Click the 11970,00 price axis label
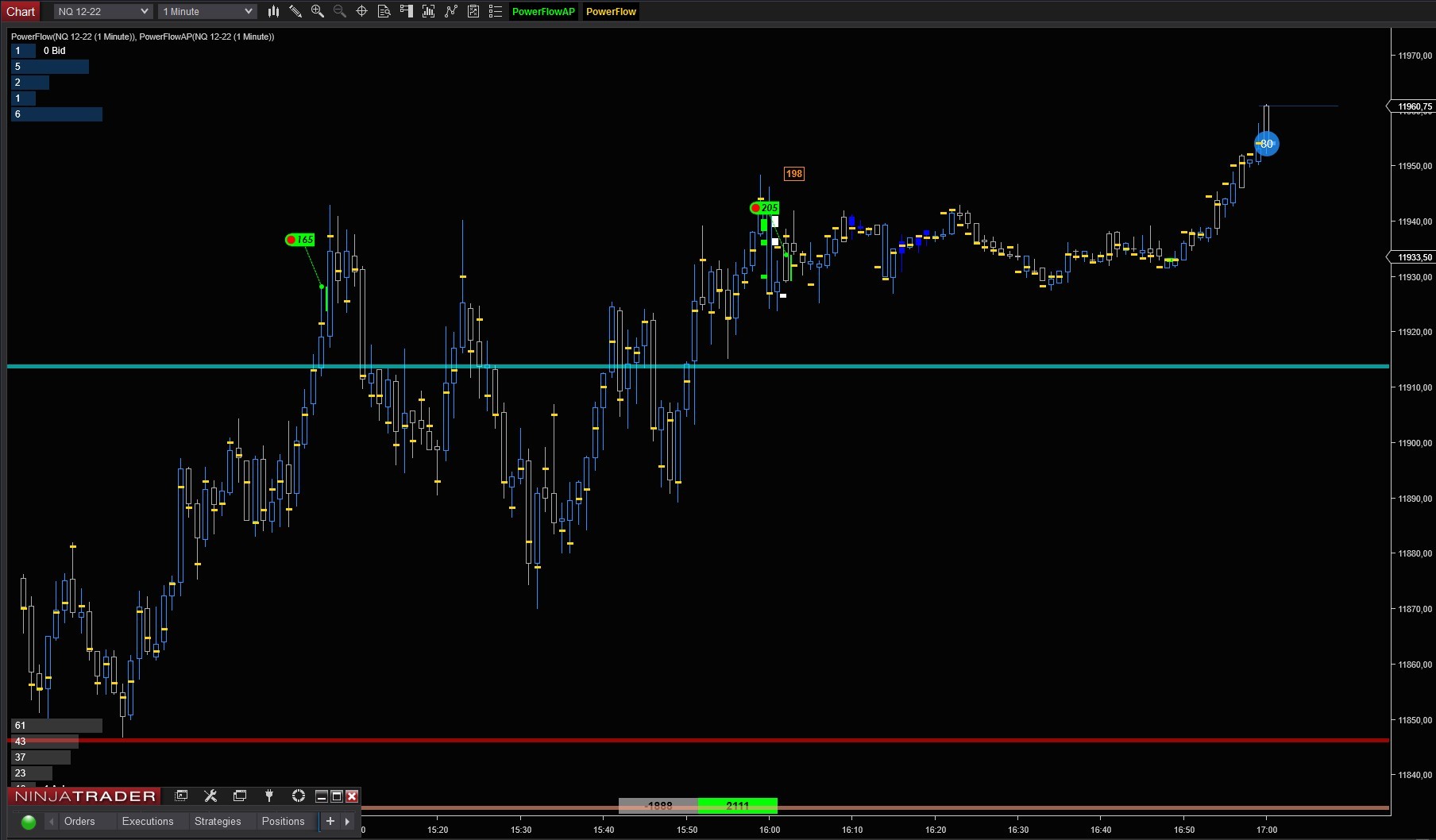The image size is (1436, 840). (1415, 56)
